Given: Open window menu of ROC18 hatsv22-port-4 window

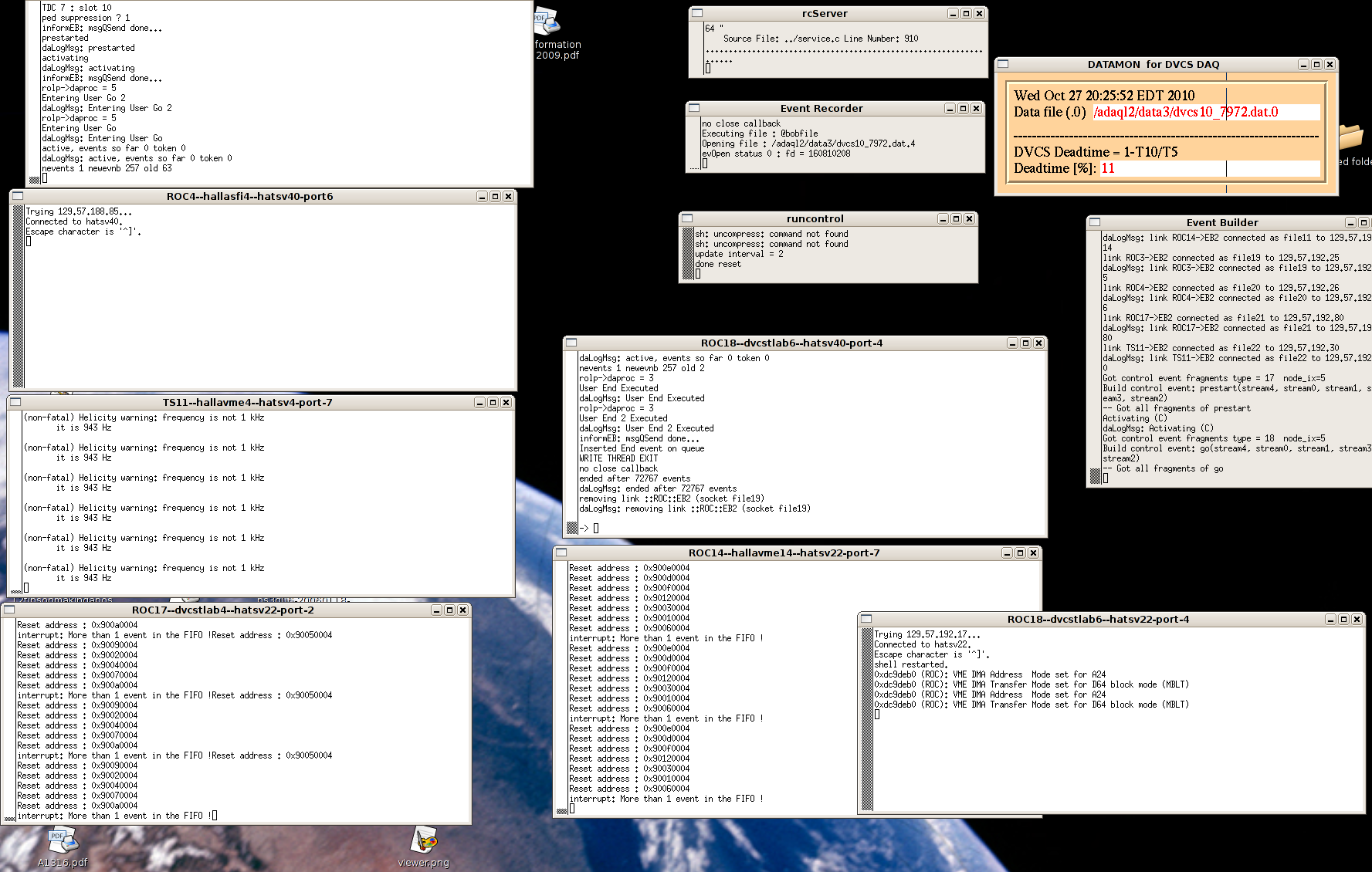Looking at the screenshot, I should point(866,620).
